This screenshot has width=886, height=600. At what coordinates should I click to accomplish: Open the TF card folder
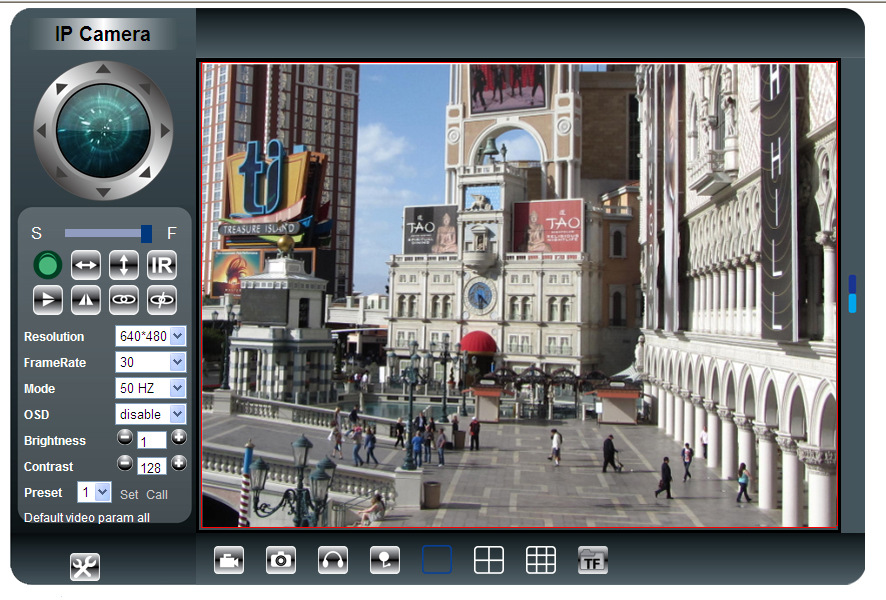(593, 561)
